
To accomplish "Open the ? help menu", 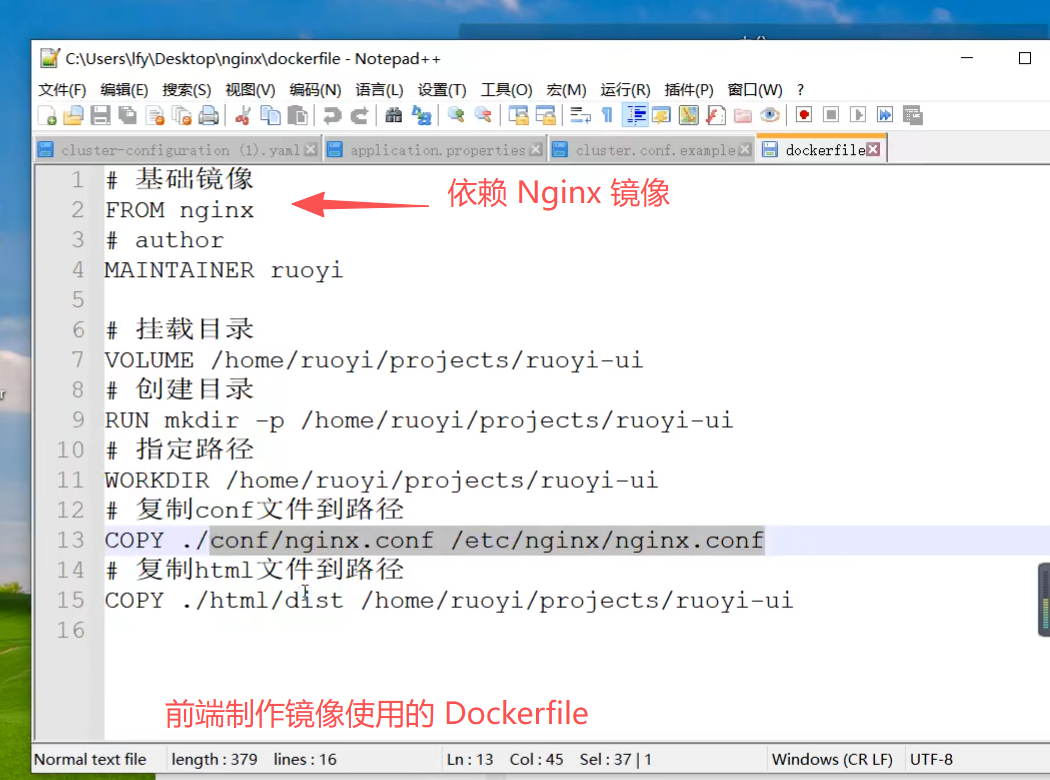I will (x=800, y=90).
